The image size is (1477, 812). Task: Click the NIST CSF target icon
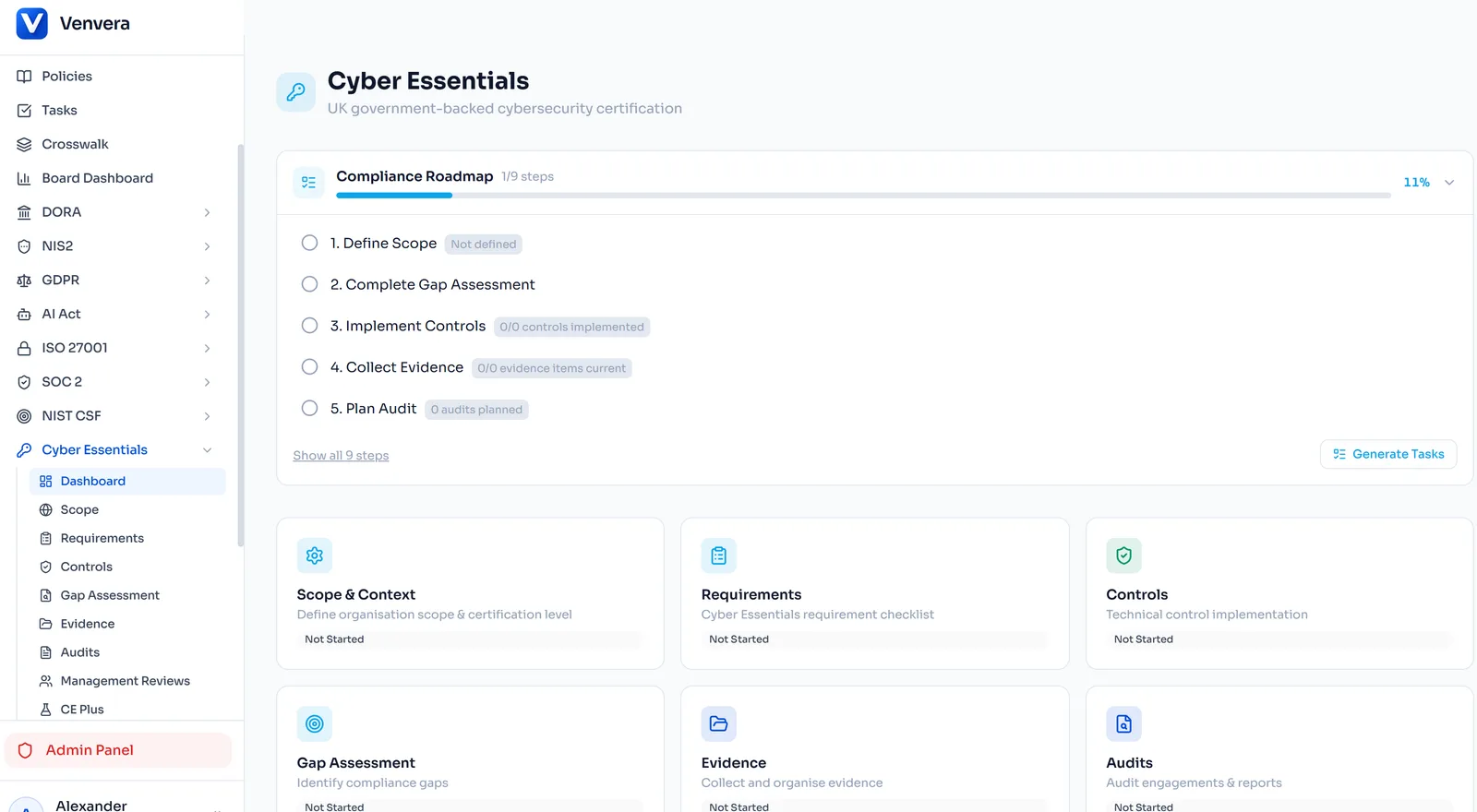24,416
